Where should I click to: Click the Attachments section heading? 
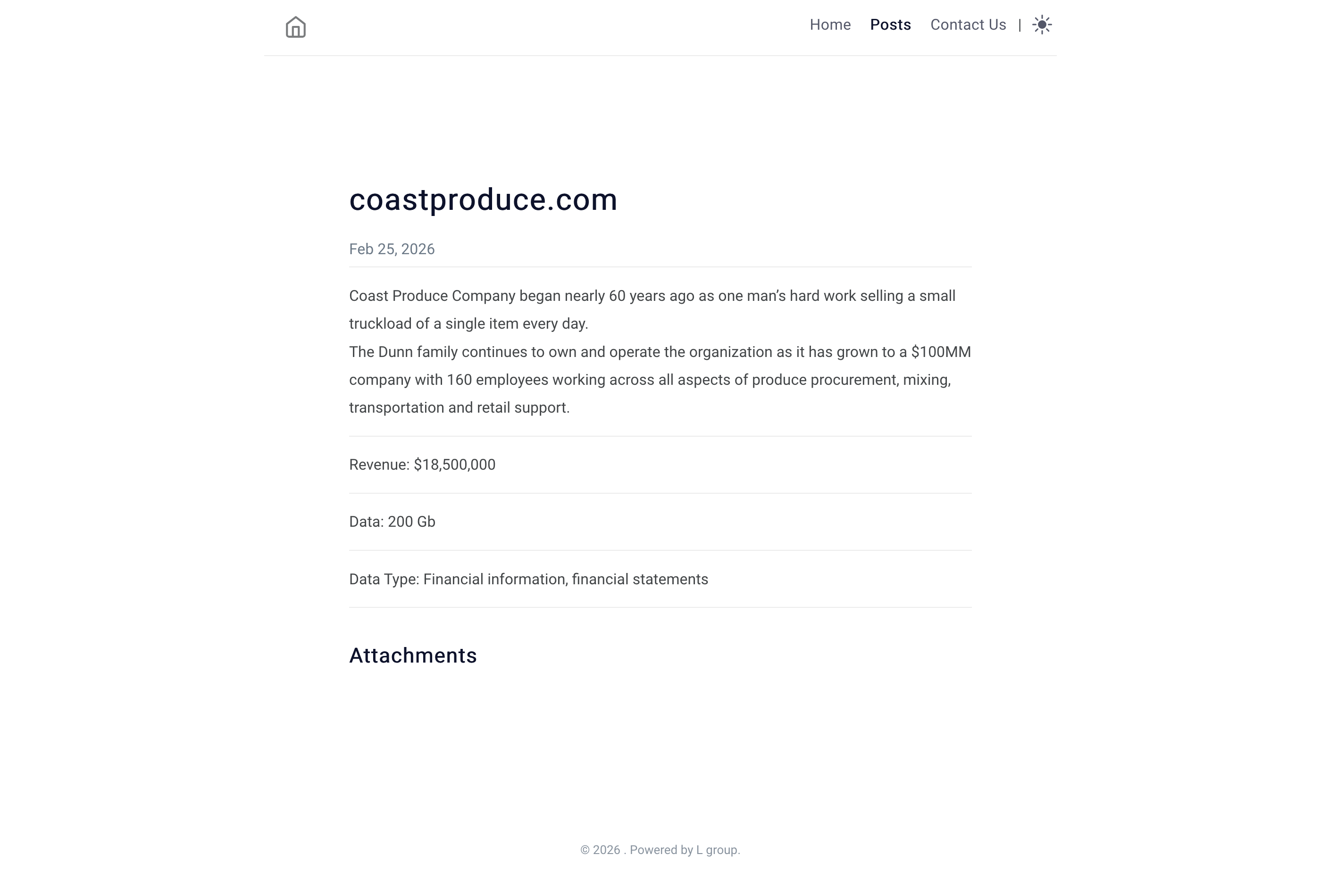413,655
